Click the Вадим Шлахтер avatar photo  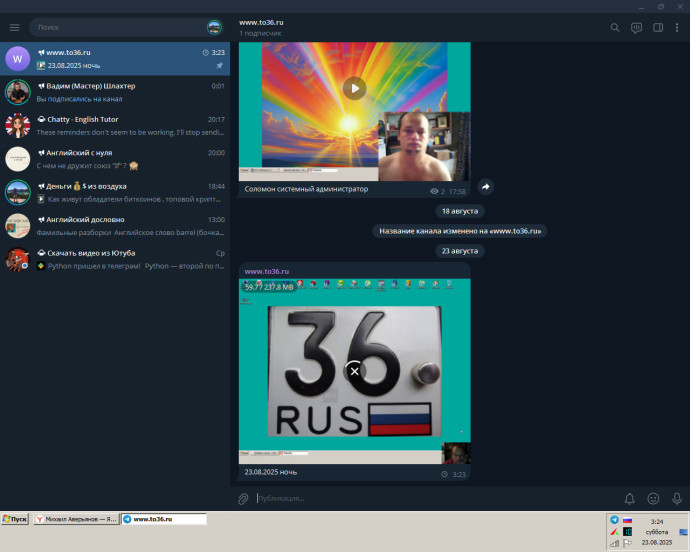18,92
